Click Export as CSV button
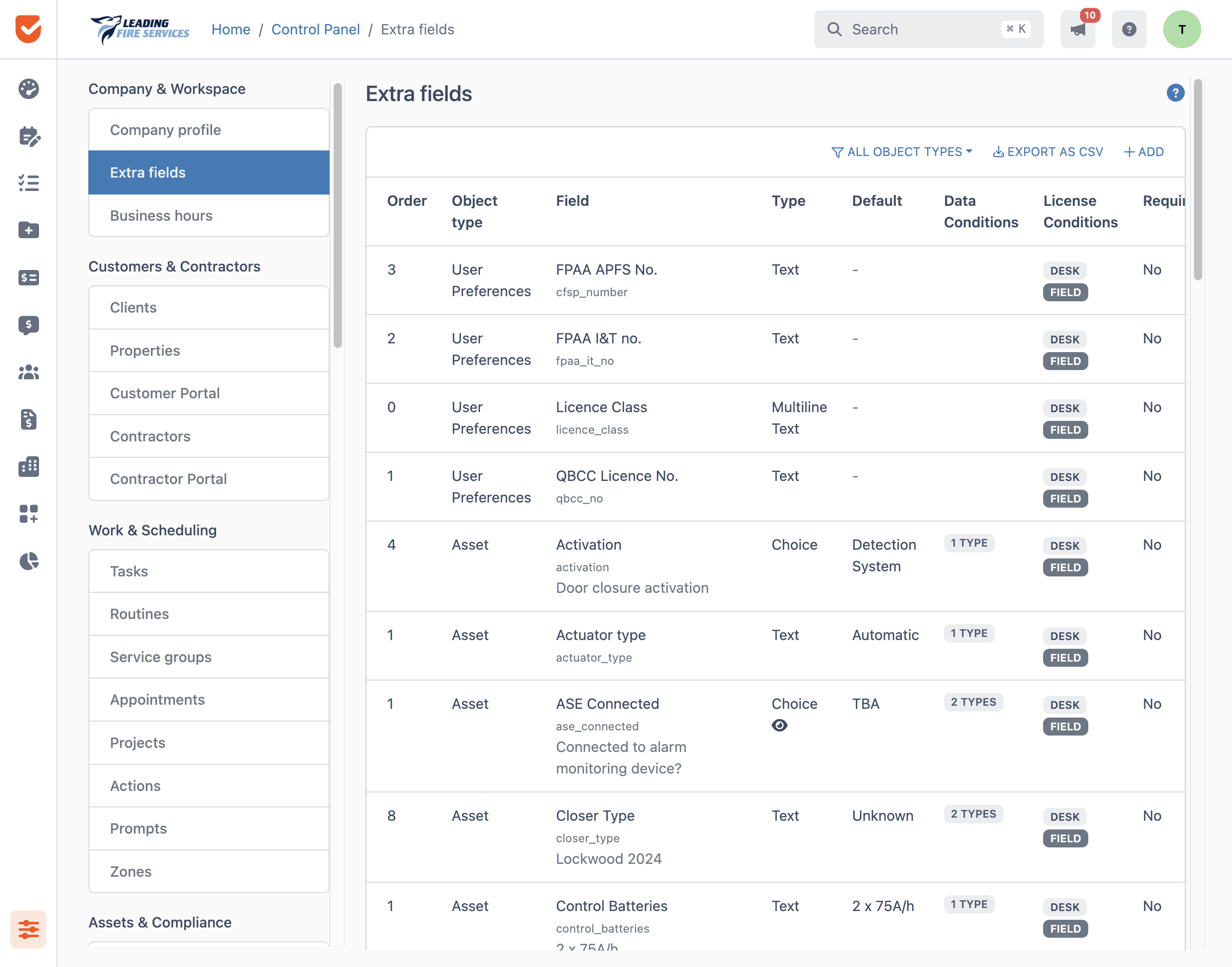The height and width of the screenshot is (967, 1232). point(1048,152)
